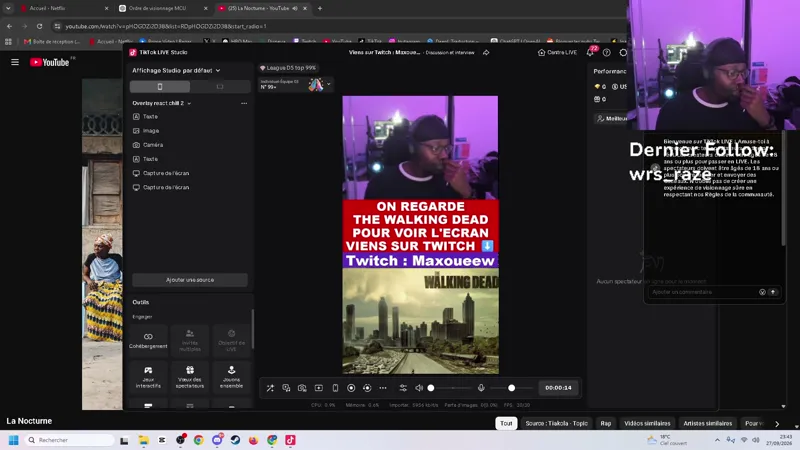Switch to portrait phone layout toggle
Viewport: 800px width, 450px height.
pos(160,87)
